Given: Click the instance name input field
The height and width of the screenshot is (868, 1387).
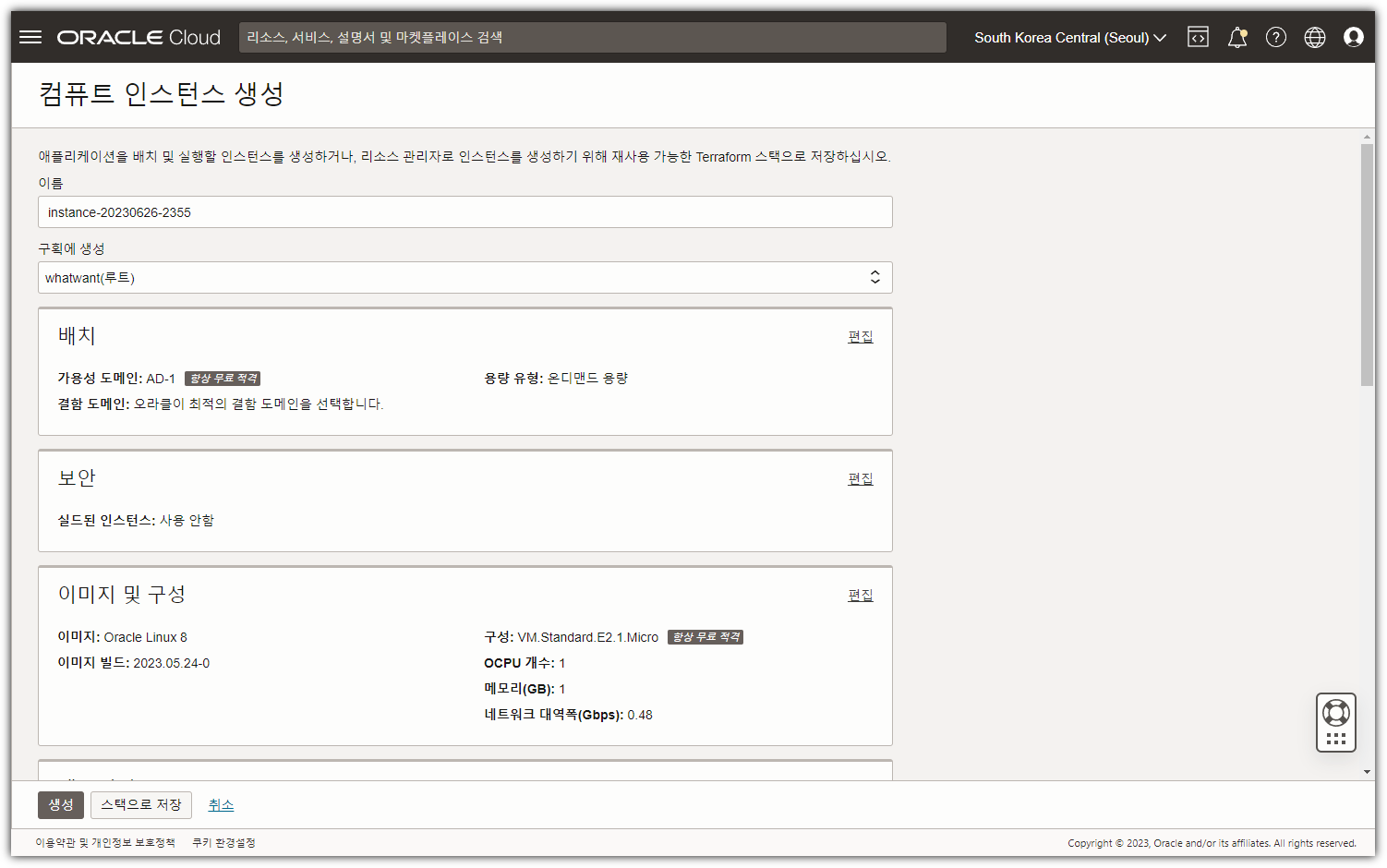Looking at the screenshot, I should coord(465,211).
